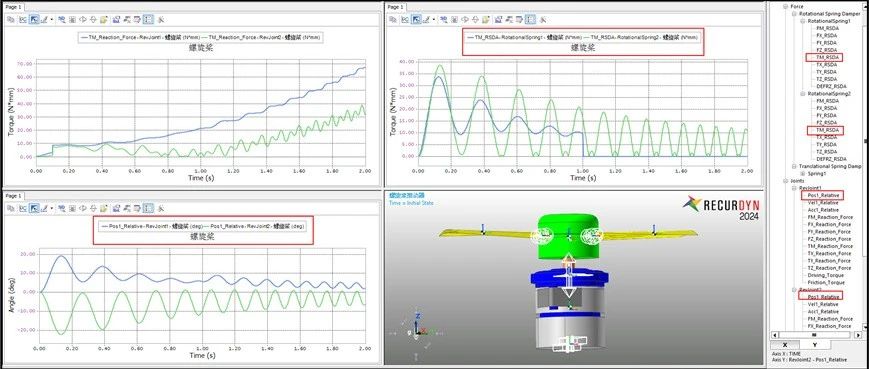The height and width of the screenshot is (369, 869).
Task: Click the copy icon in the reaction force plot toolbar
Action: pos(11,19)
